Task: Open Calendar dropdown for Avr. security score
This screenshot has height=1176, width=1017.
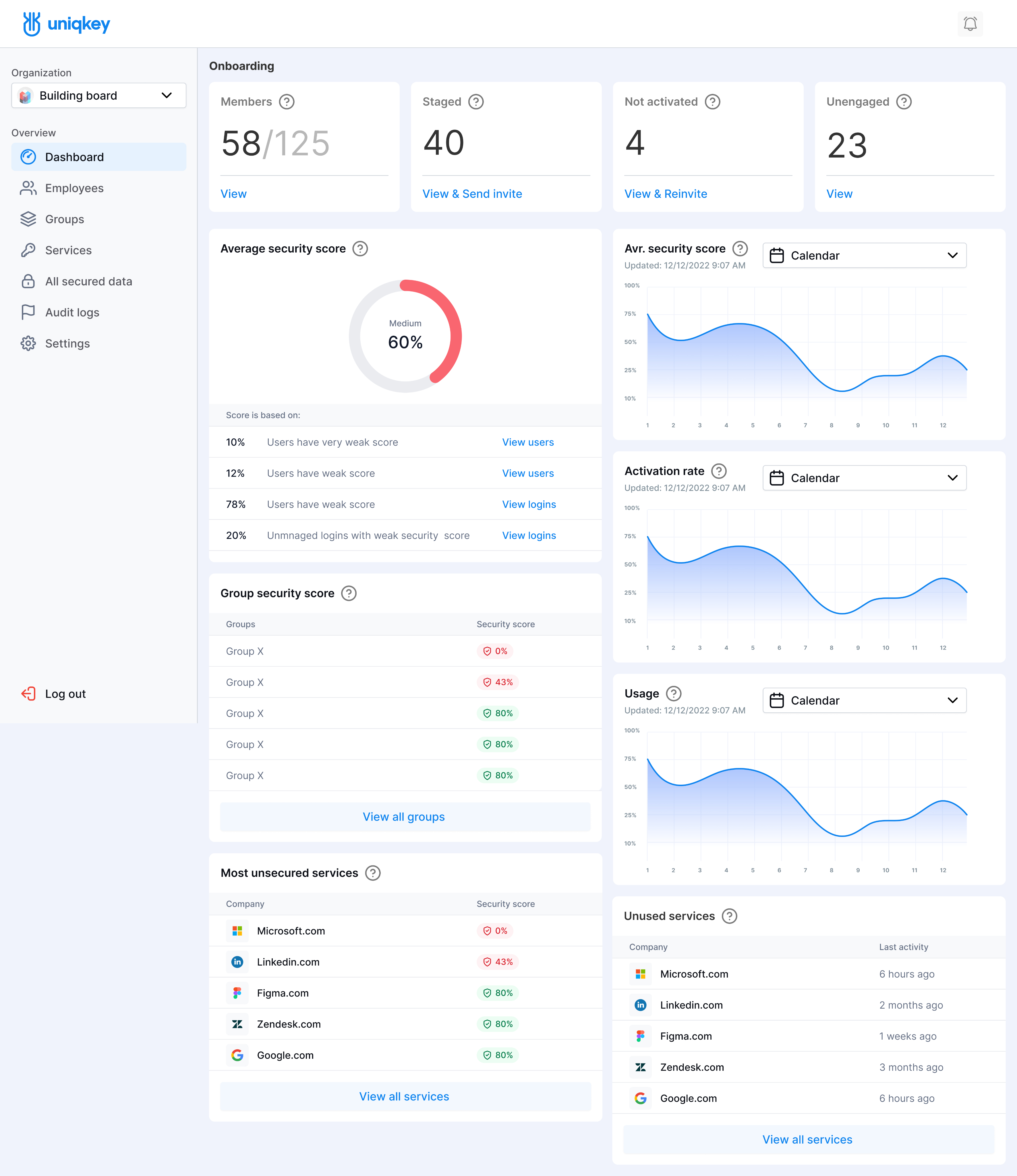Action: pyautogui.click(x=864, y=256)
